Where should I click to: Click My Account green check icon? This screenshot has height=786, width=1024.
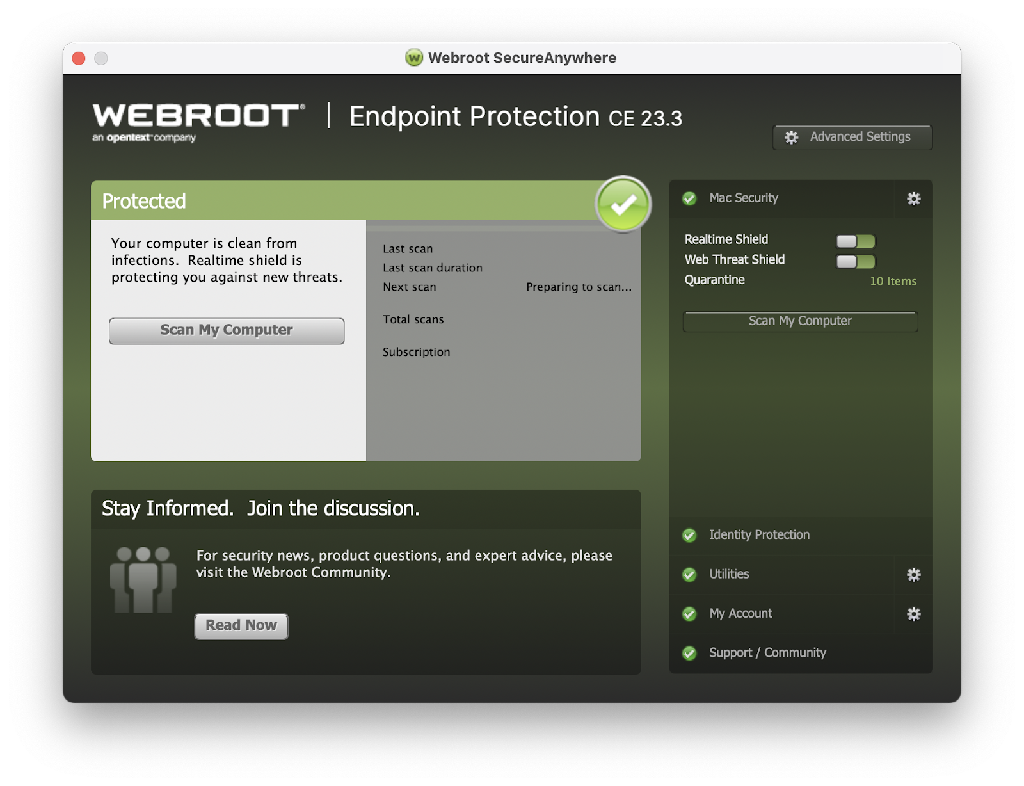coord(690,614)
